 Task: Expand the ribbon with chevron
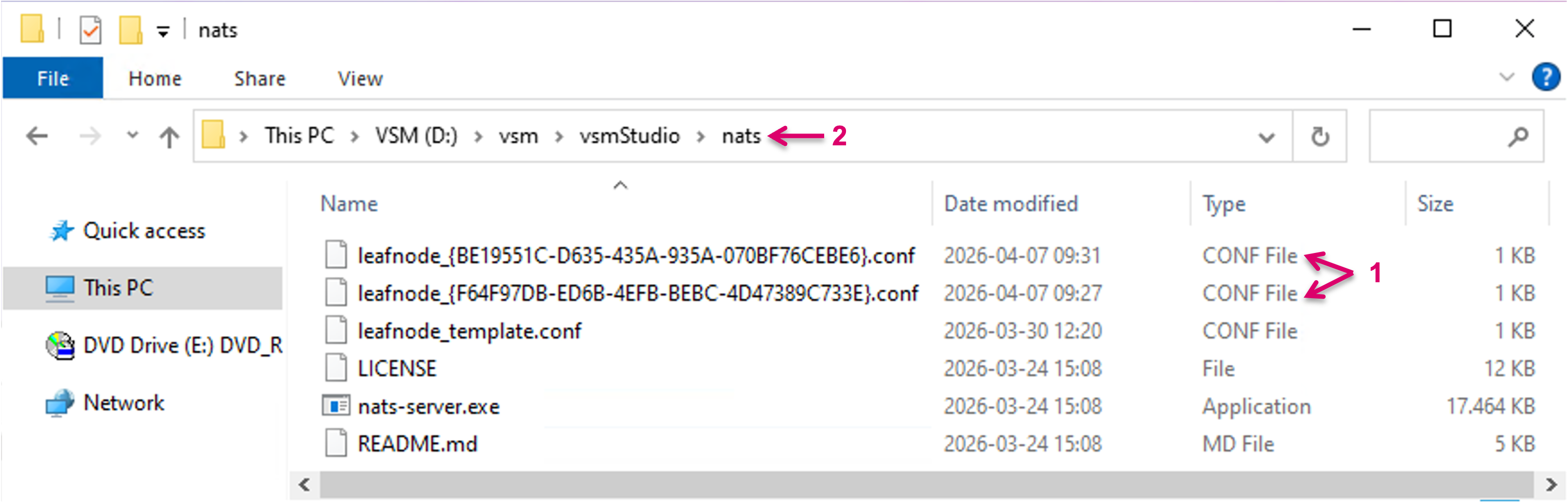1506,77
